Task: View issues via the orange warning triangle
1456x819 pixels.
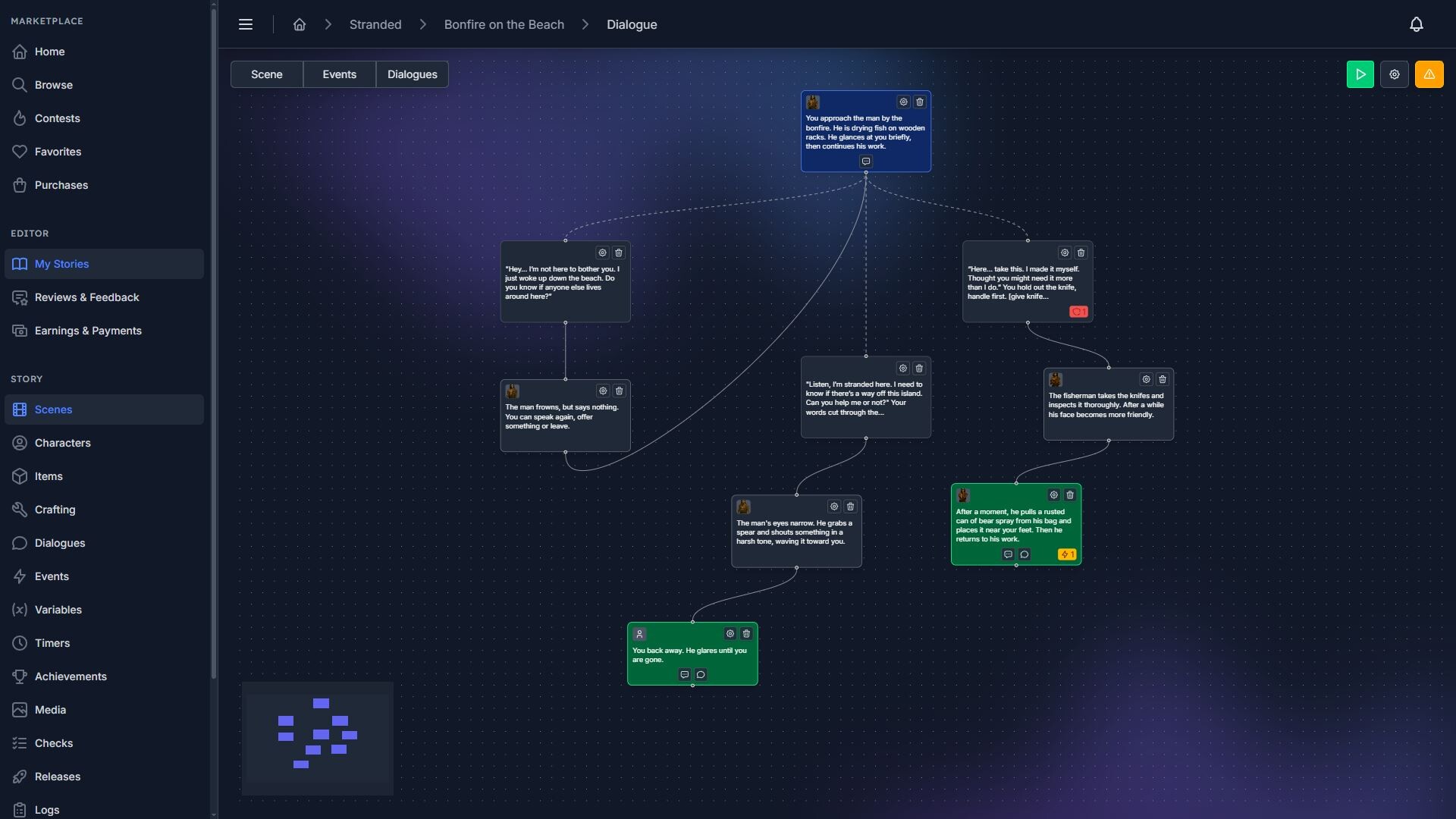Action: point(1429,74)
